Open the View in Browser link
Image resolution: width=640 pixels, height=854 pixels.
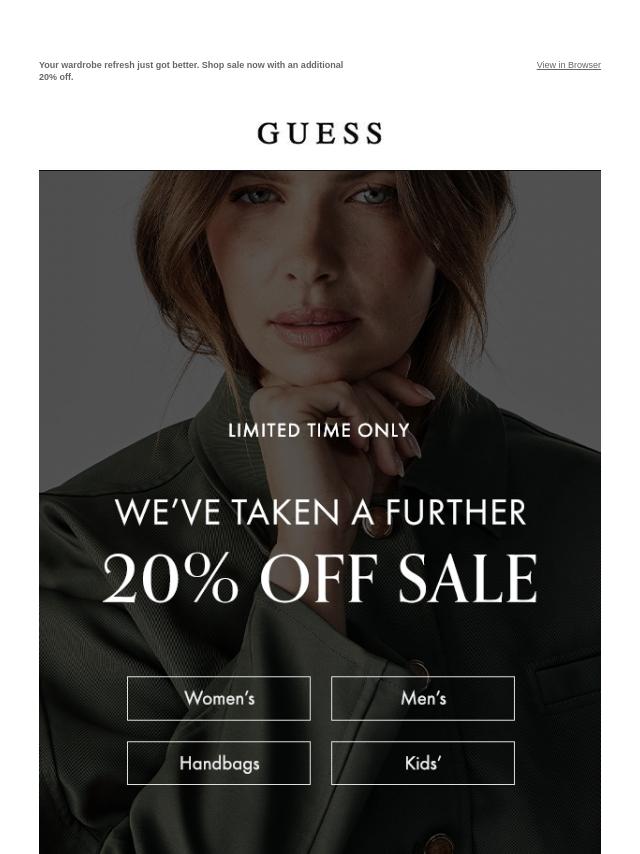568,65
